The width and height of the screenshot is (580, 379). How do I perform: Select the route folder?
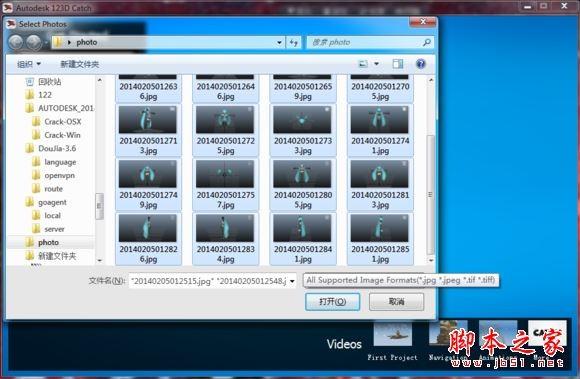click(53, 189)
